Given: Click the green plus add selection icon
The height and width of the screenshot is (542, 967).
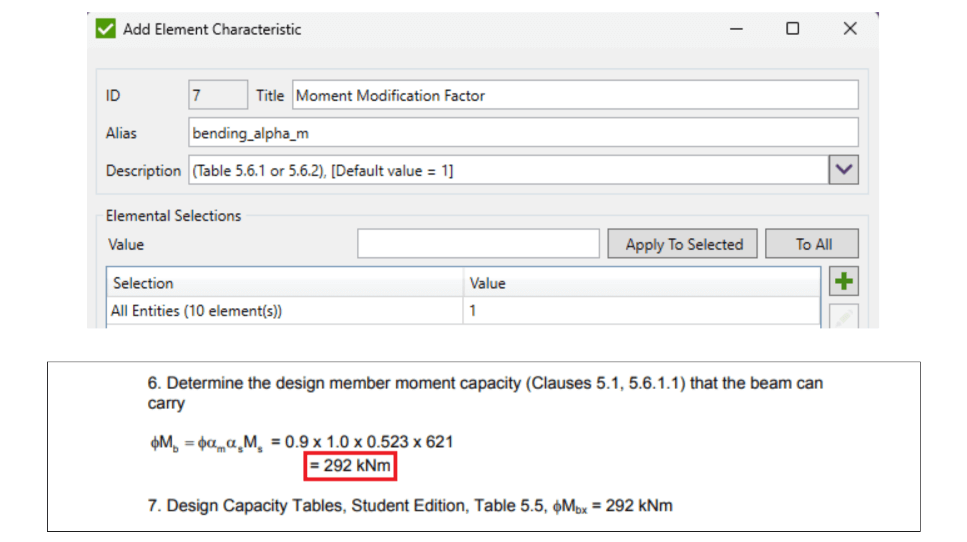Looking at the screenshot, I should 844,282.
